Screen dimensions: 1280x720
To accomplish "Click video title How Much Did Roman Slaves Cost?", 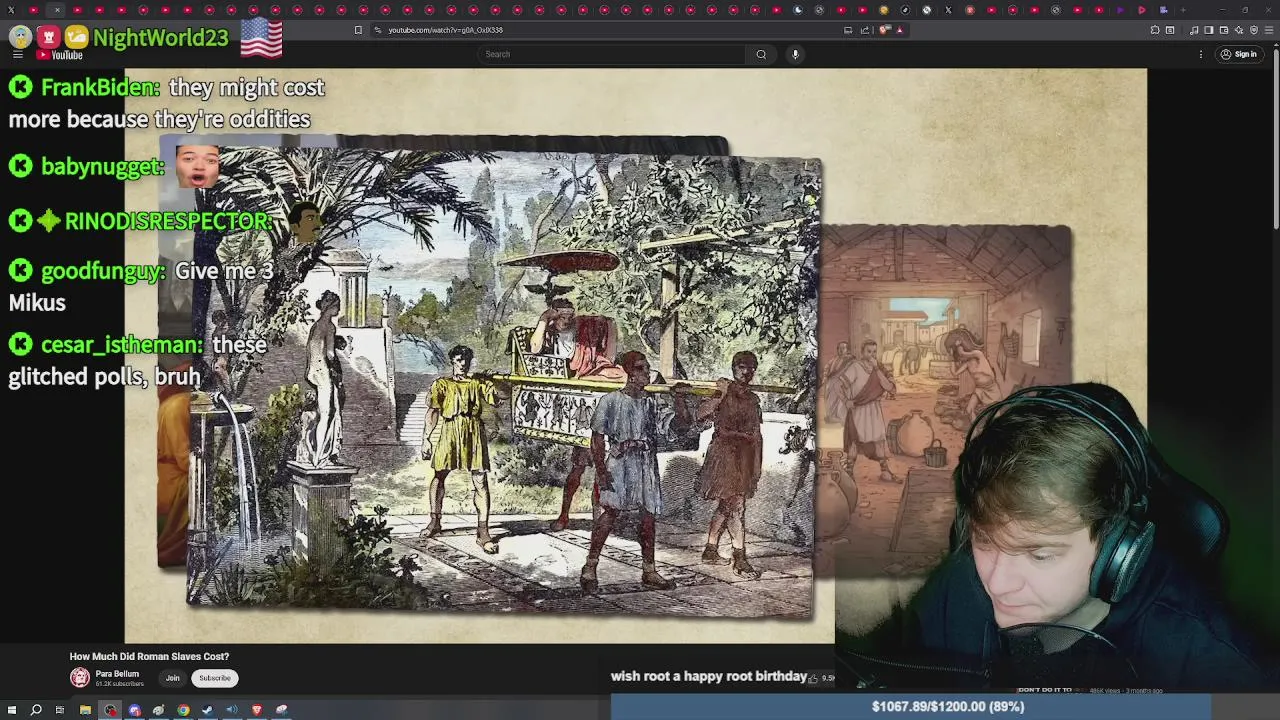I will [149, 657].
